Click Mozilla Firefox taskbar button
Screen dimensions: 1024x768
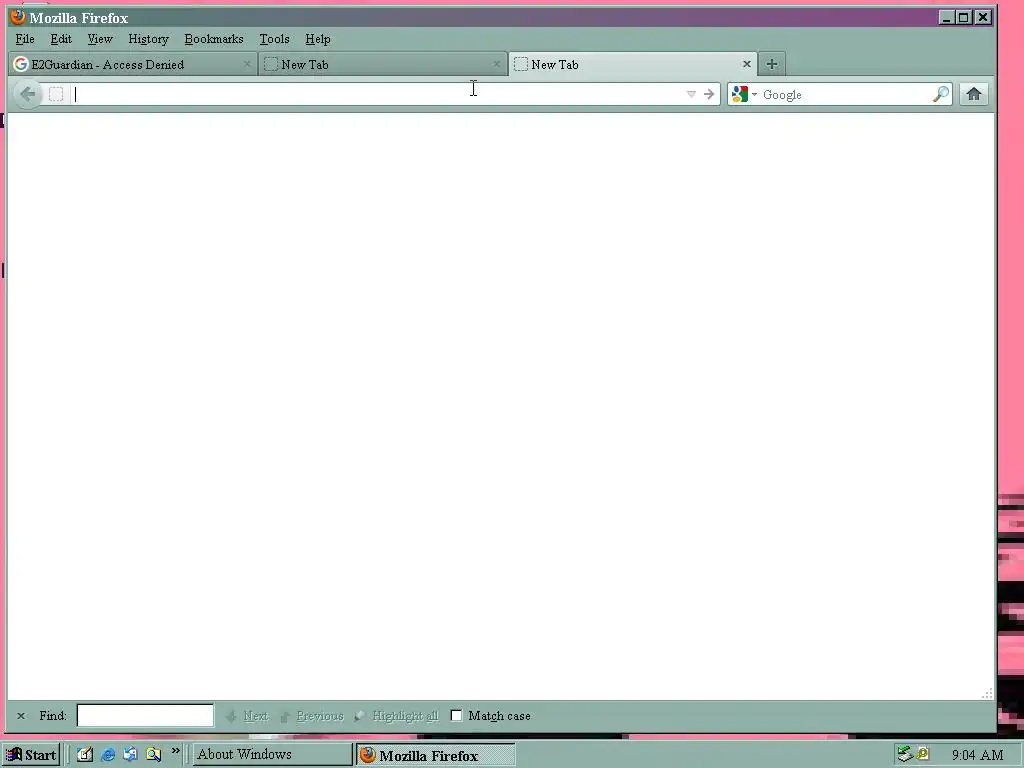pyautogui.click(x=436, y=755)
